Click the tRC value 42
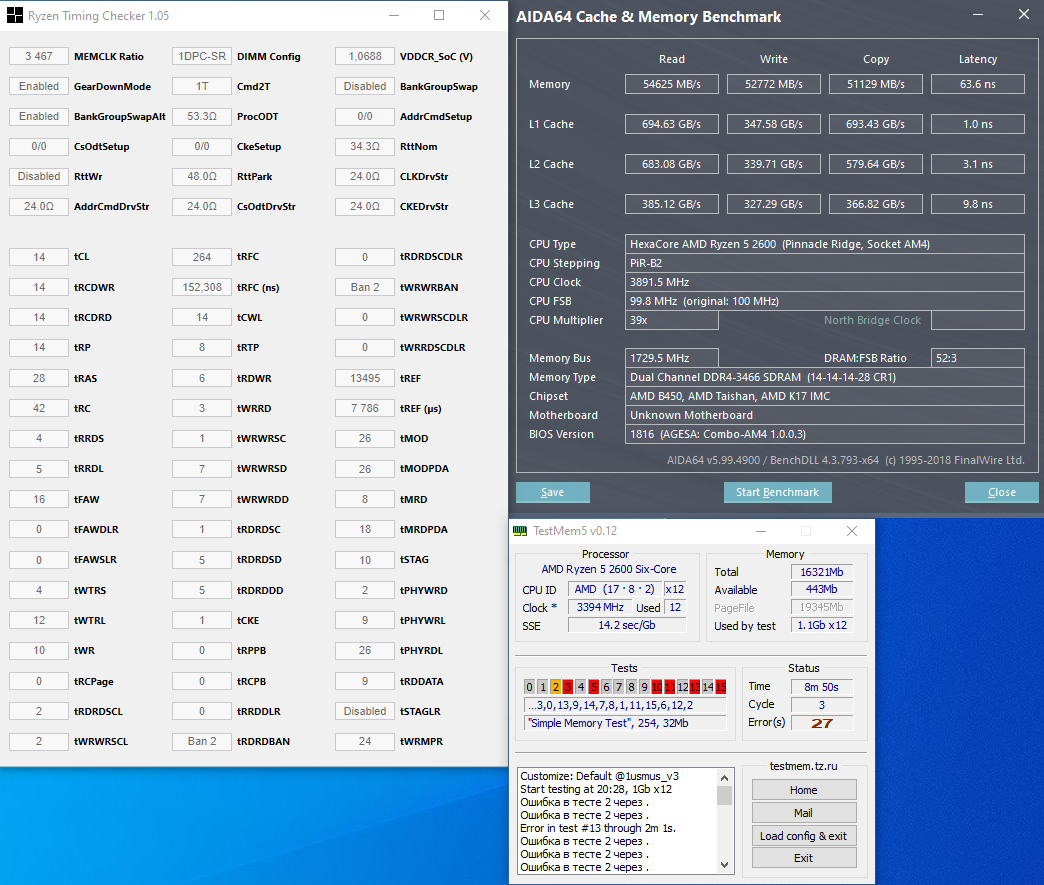Screen dimensions: 1044x885 (x=39, y=408)
